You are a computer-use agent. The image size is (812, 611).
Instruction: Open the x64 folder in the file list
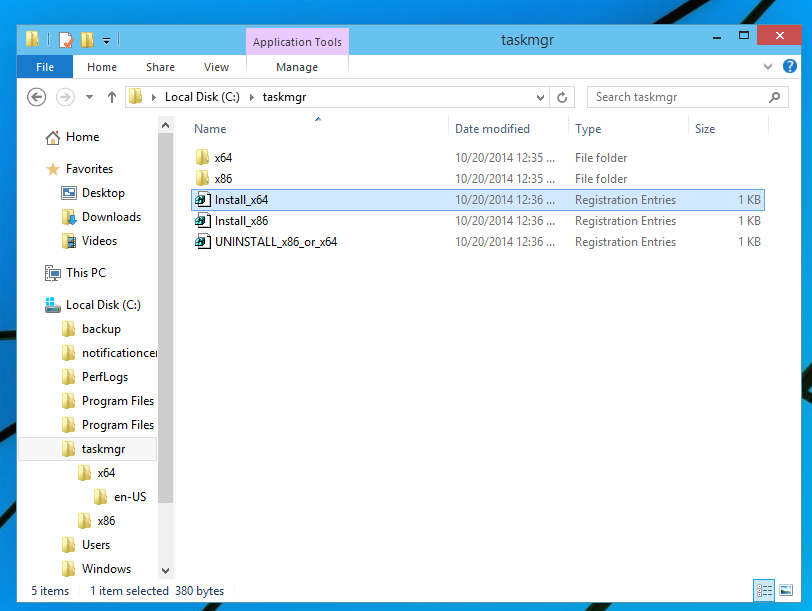[224, 157]
